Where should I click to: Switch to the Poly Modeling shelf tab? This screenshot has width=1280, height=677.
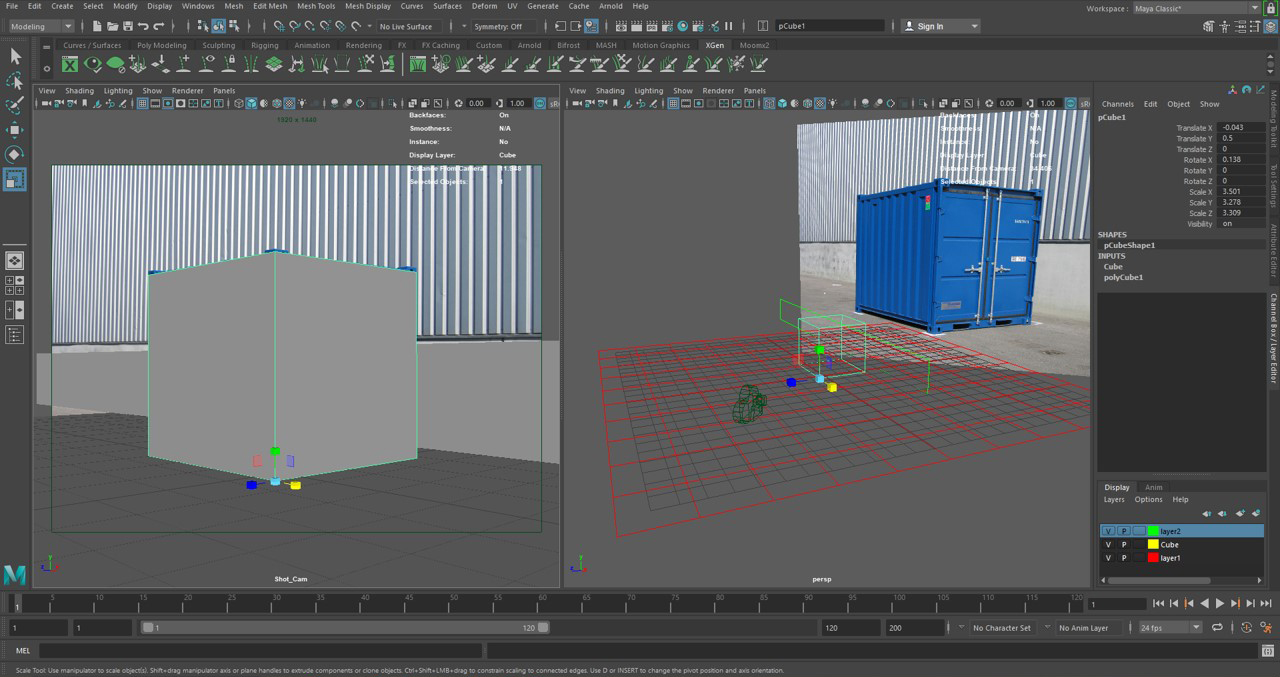click(x=161, y=45)
